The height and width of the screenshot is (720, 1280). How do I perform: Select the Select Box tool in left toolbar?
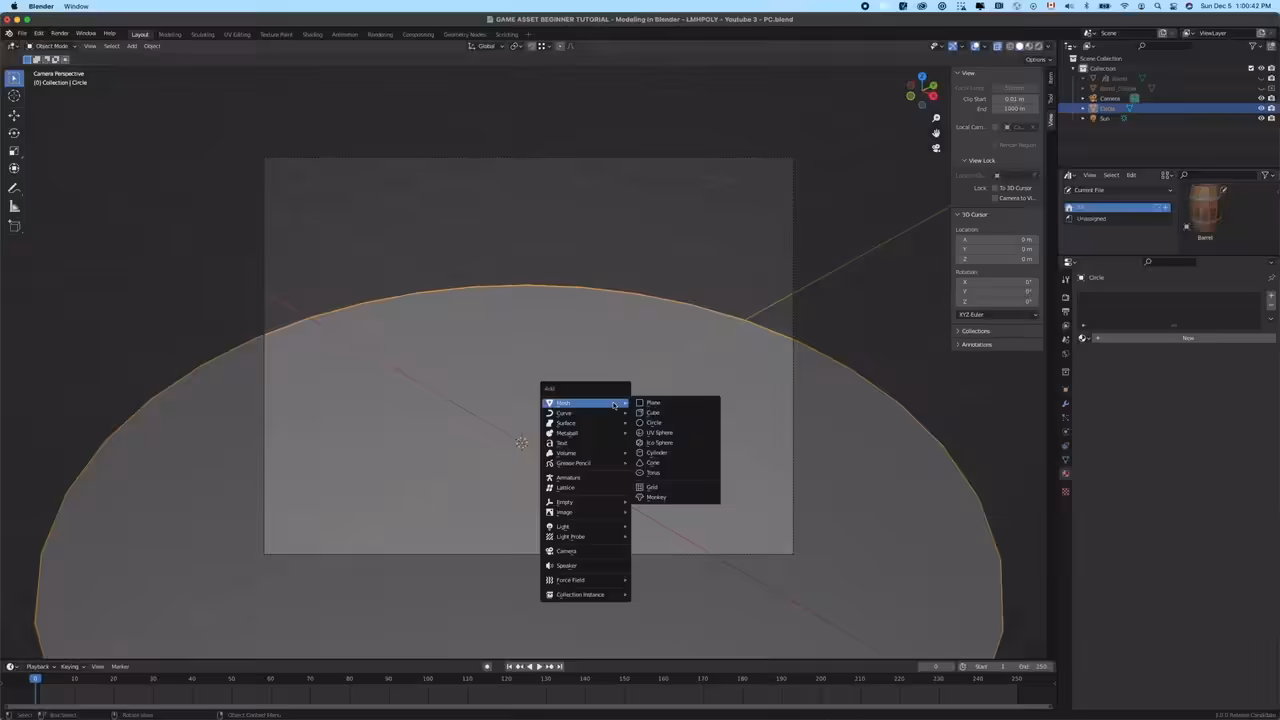(x=14, y=78)
